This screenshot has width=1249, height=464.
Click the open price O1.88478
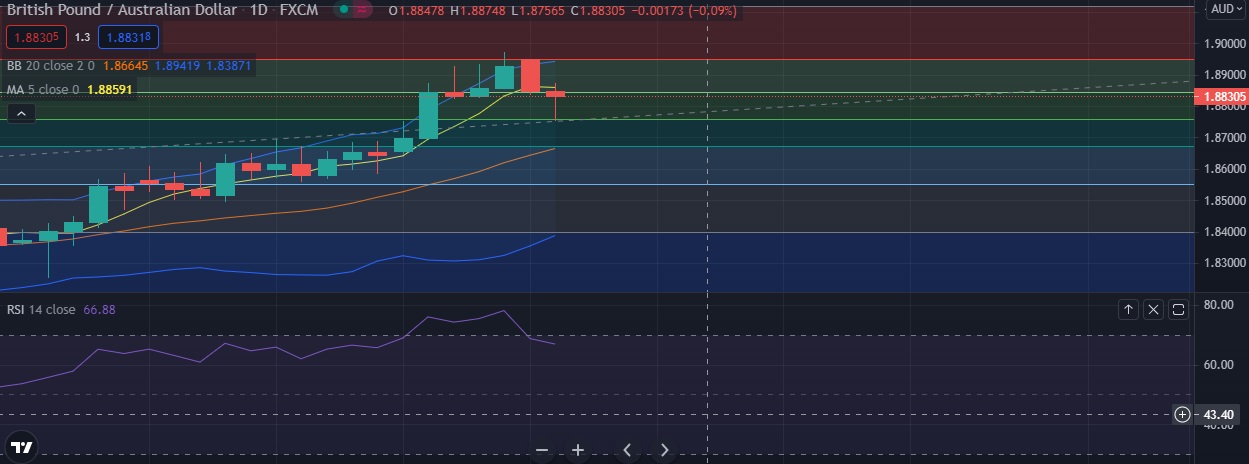416,10
